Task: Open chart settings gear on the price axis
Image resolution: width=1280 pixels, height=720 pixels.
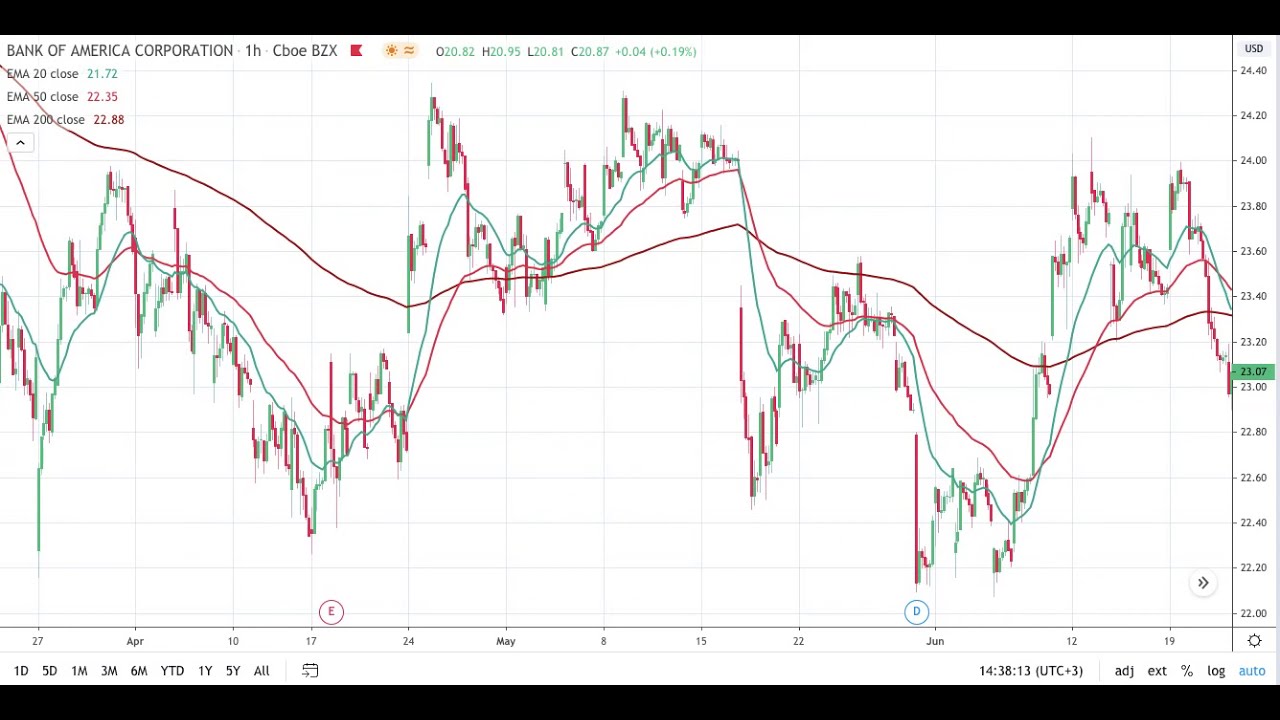Action: 1254,641
